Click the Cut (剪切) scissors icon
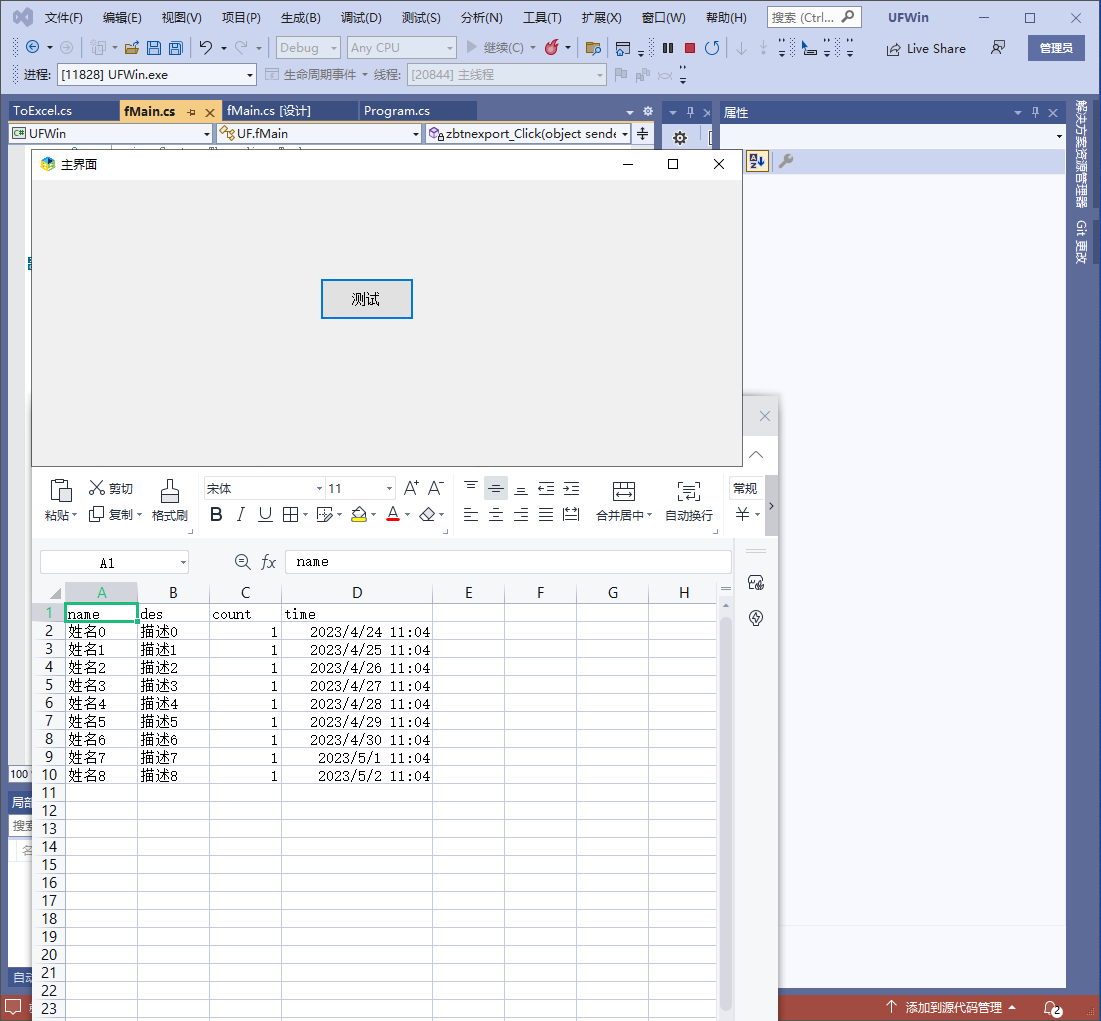Image resolution: width=1101 pixels, height=1021 pixels. [97, 487]
